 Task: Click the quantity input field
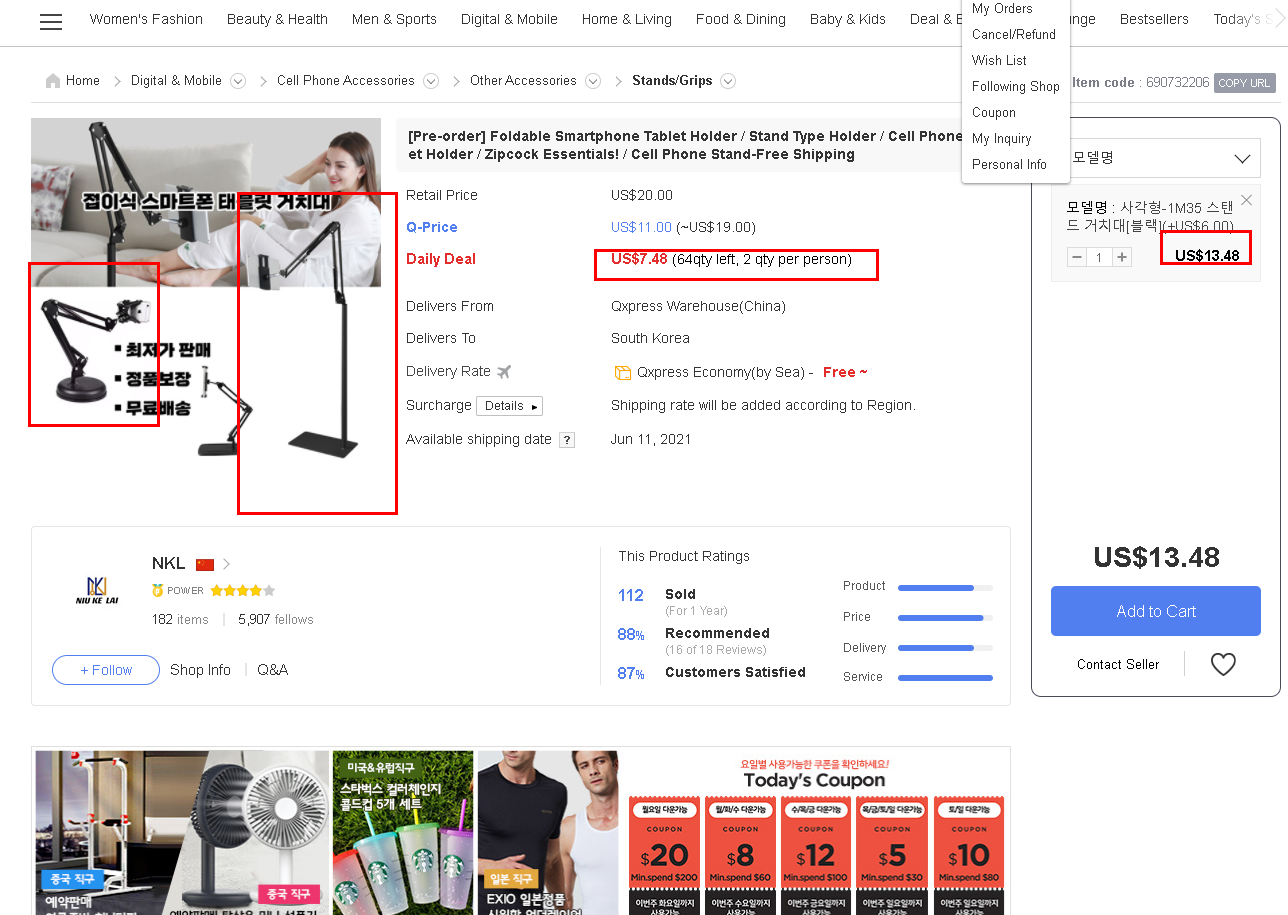[1100, 257]
